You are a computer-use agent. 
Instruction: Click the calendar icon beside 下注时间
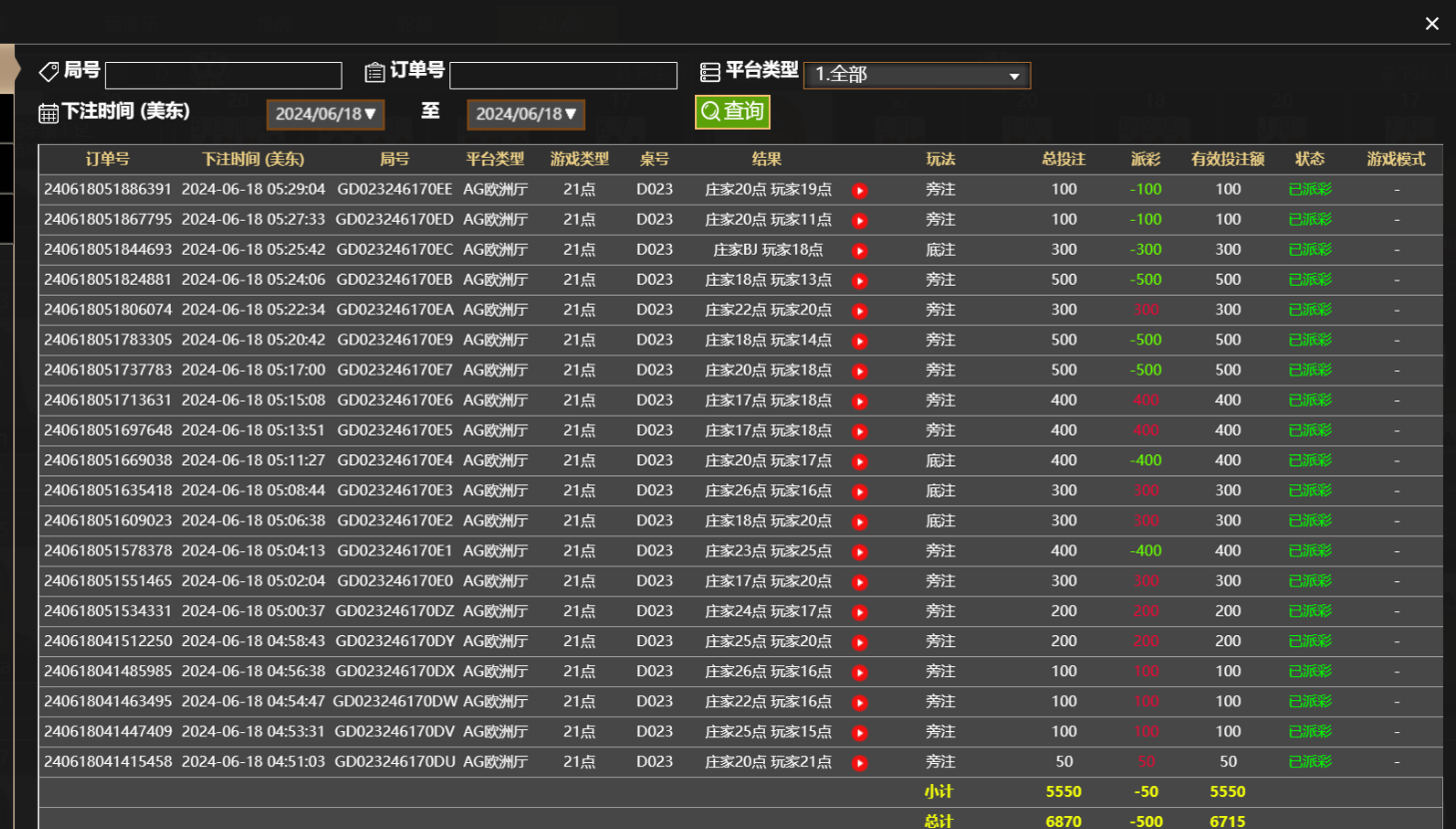(48, 113)
